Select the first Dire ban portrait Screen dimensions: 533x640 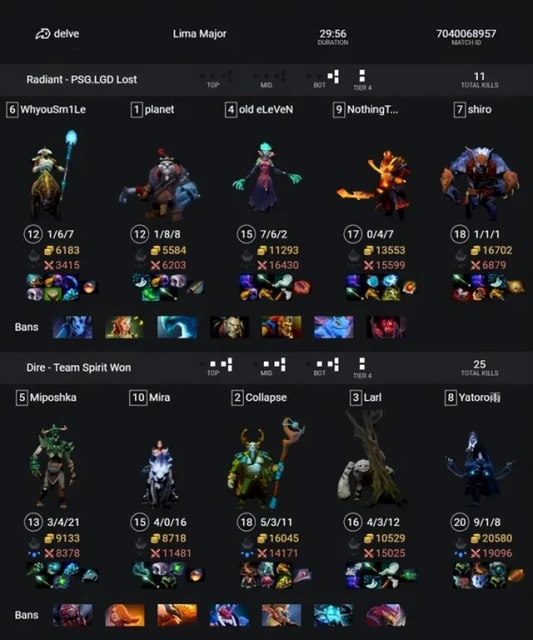[x=72, y=615]
